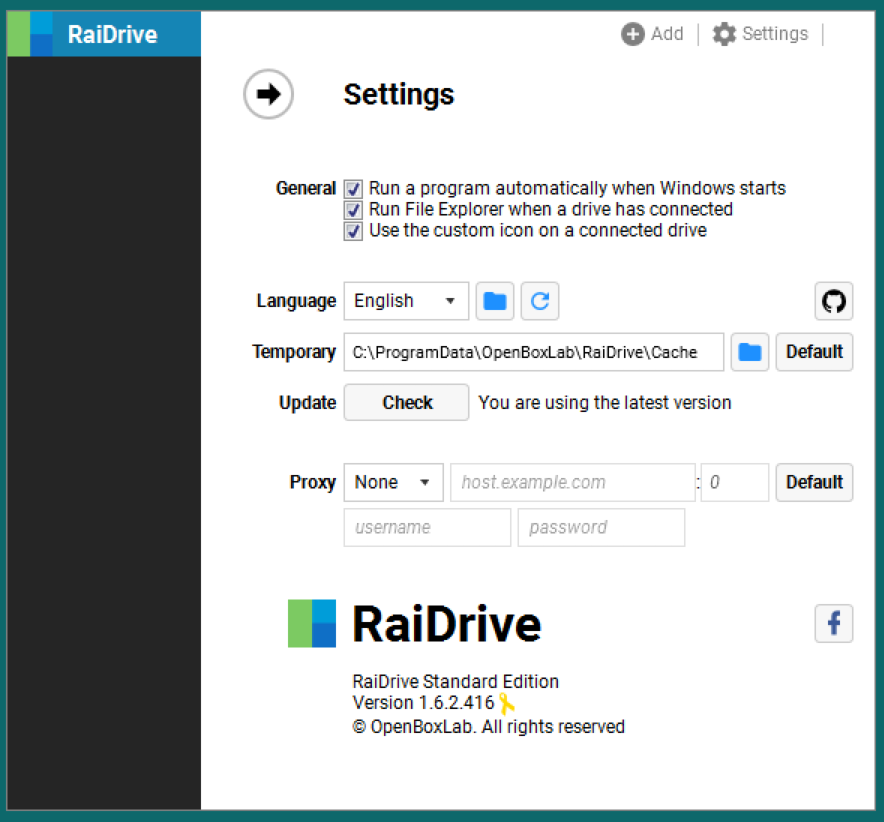Click the proxy host.example.com field
The image size is (884, 822).
point(572,482)
